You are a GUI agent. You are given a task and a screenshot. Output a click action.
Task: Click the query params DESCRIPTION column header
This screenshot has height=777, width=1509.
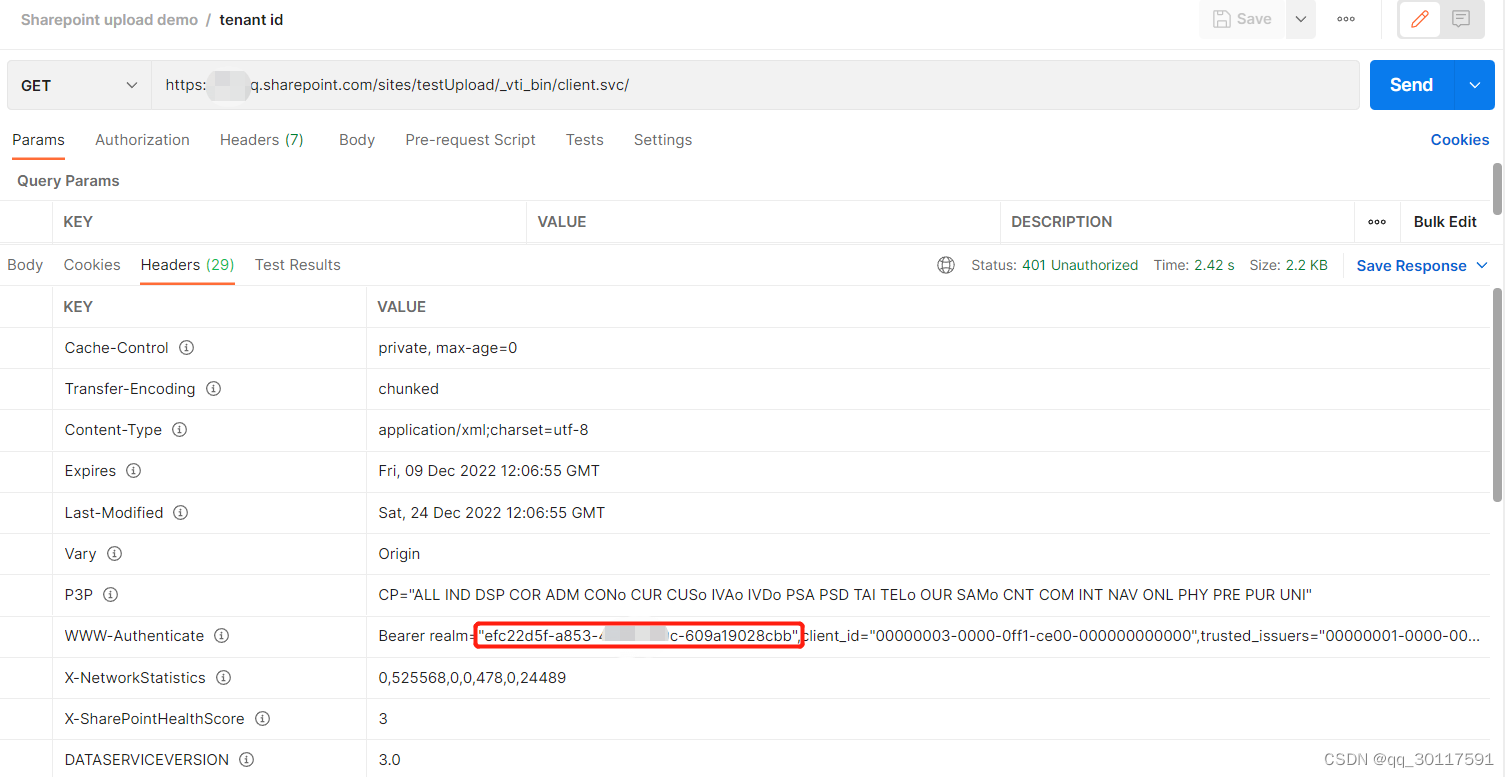click(1061, 222)
